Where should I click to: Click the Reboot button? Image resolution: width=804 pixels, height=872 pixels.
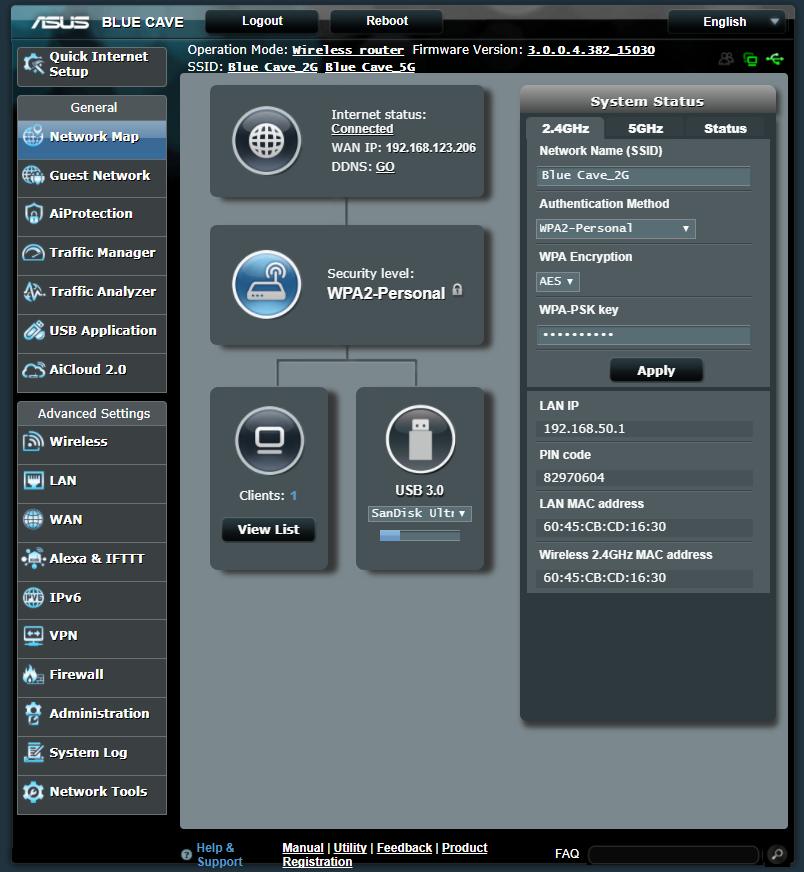(x=386, y=21)
